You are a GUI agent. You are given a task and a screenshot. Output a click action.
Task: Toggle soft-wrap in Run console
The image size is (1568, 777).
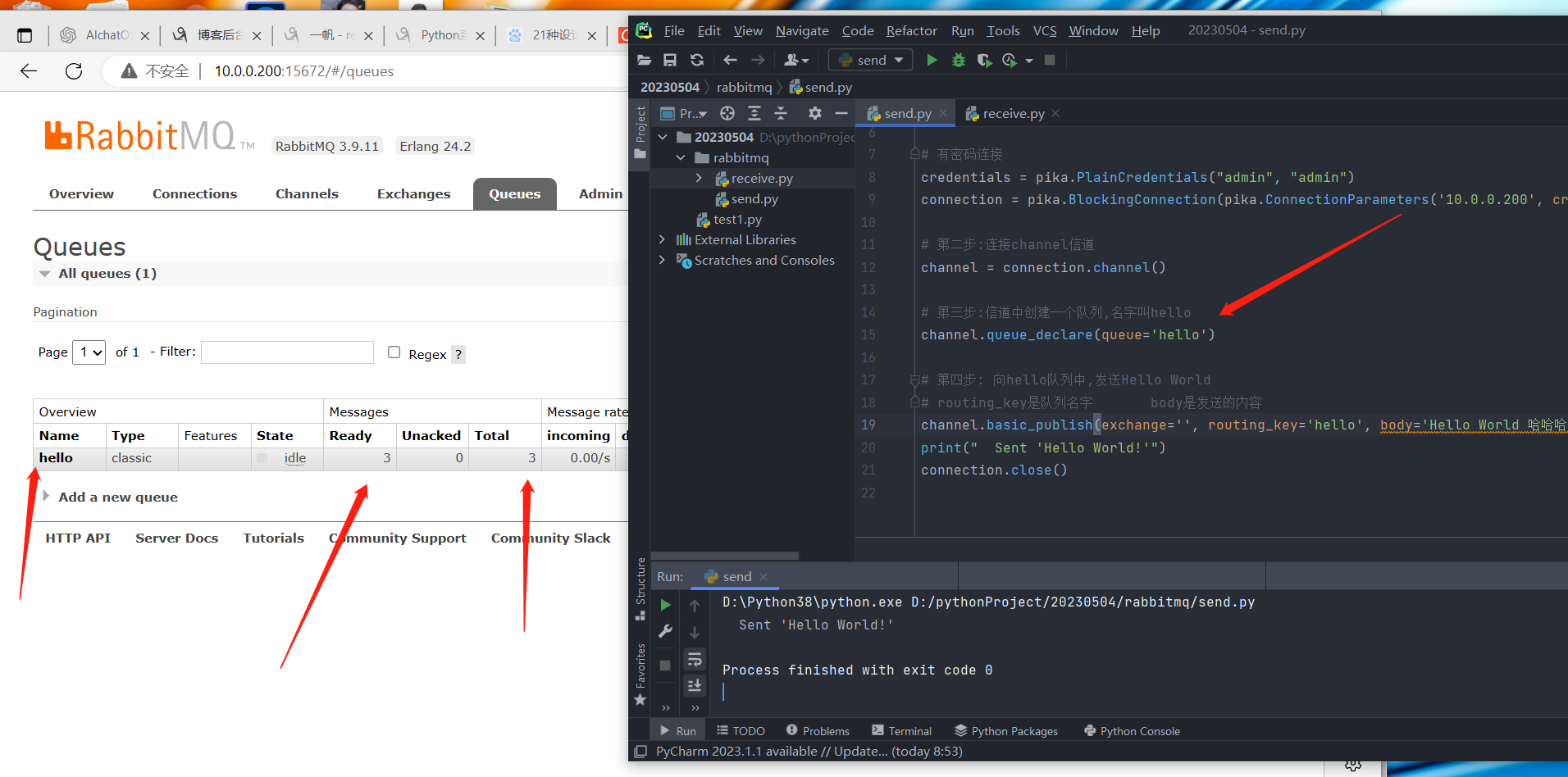695,659
